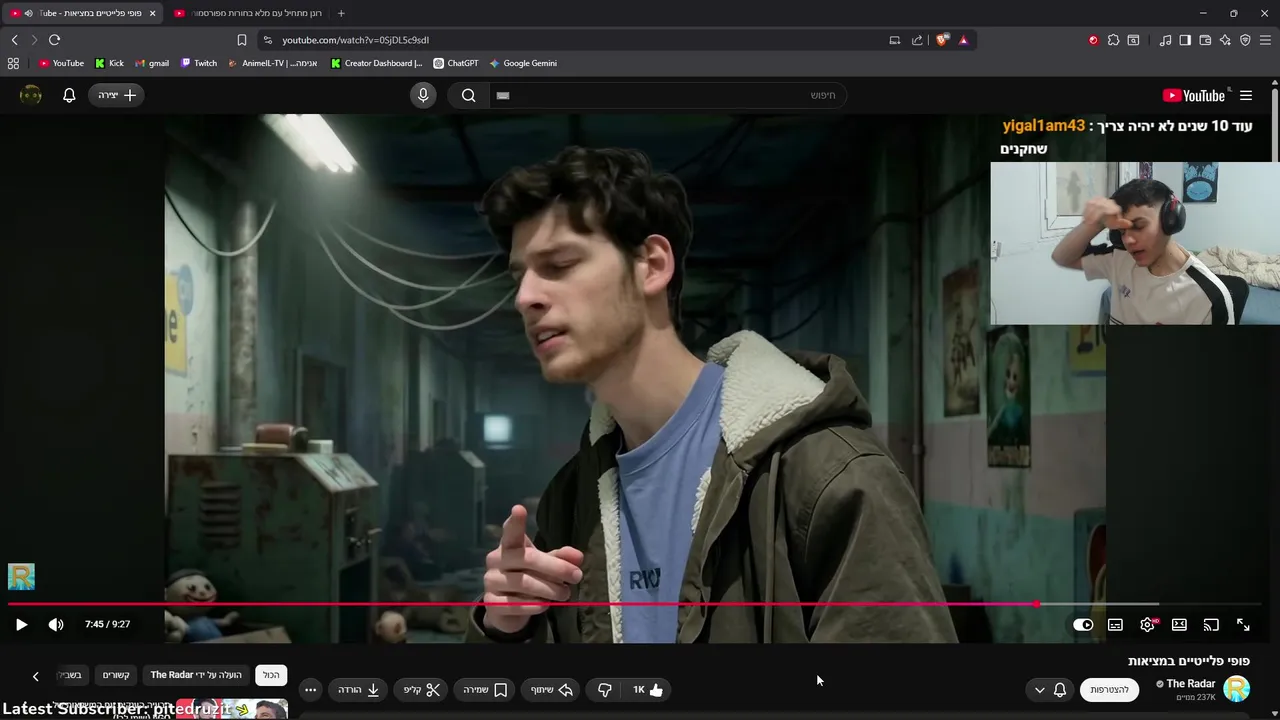
Task: Mute the playing tab's audio icon
Action: point(28,13)
